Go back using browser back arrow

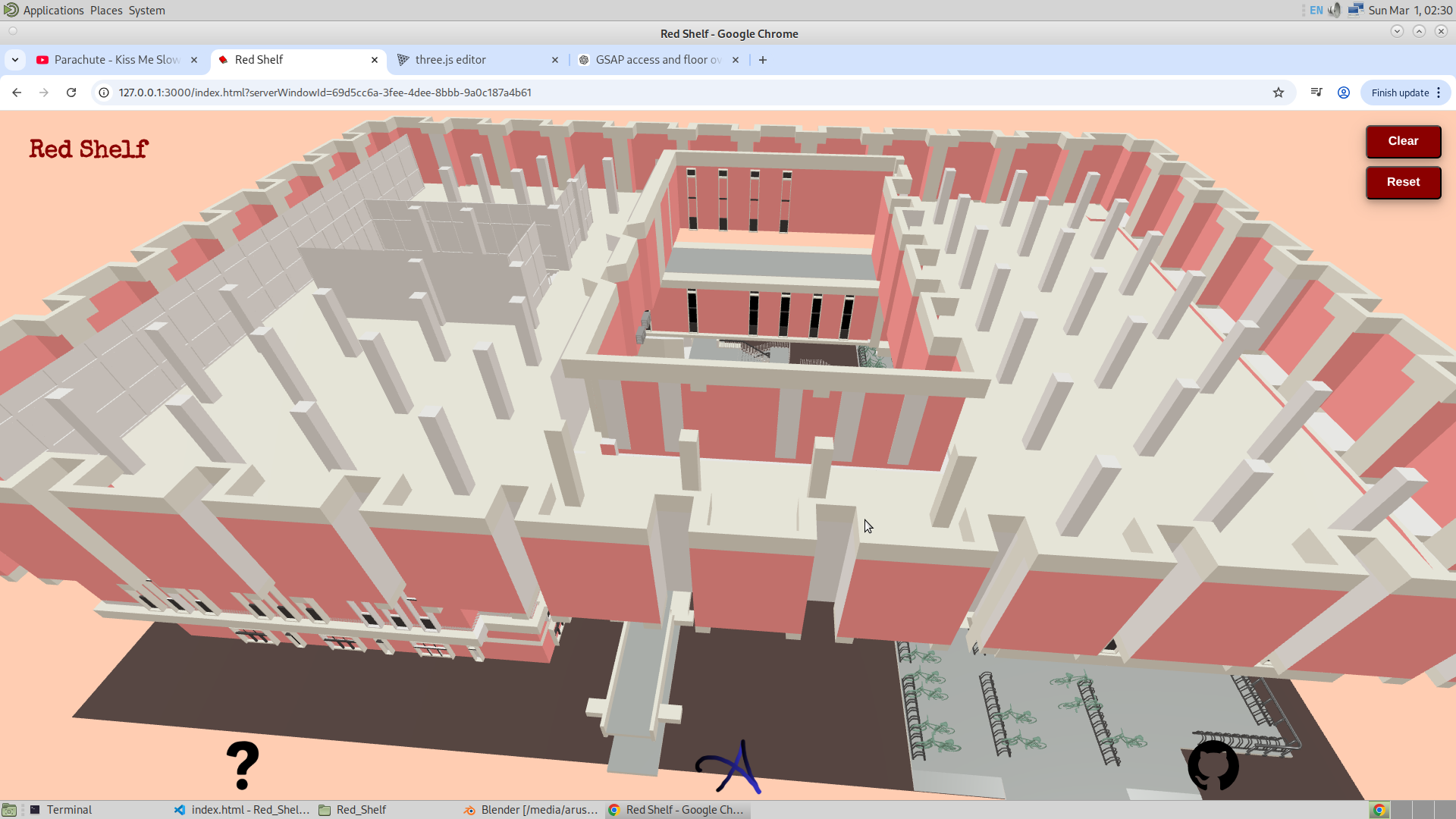click(x=17, y=93)
